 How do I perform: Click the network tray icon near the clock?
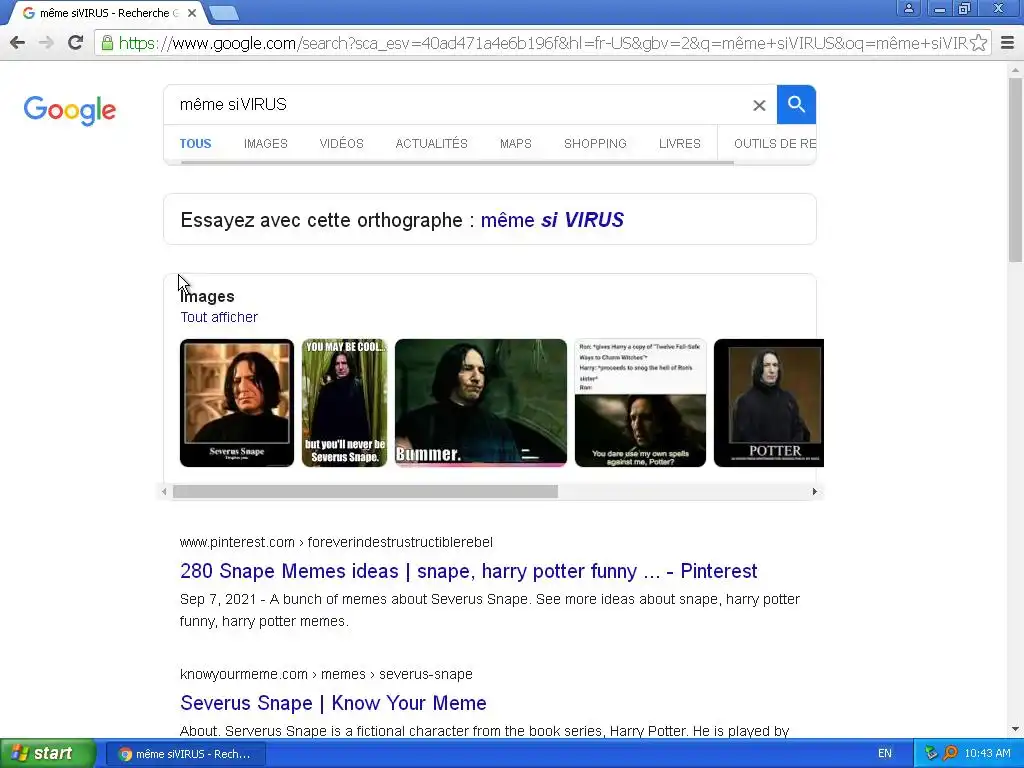pyautogui.click(x=931, y=753)
